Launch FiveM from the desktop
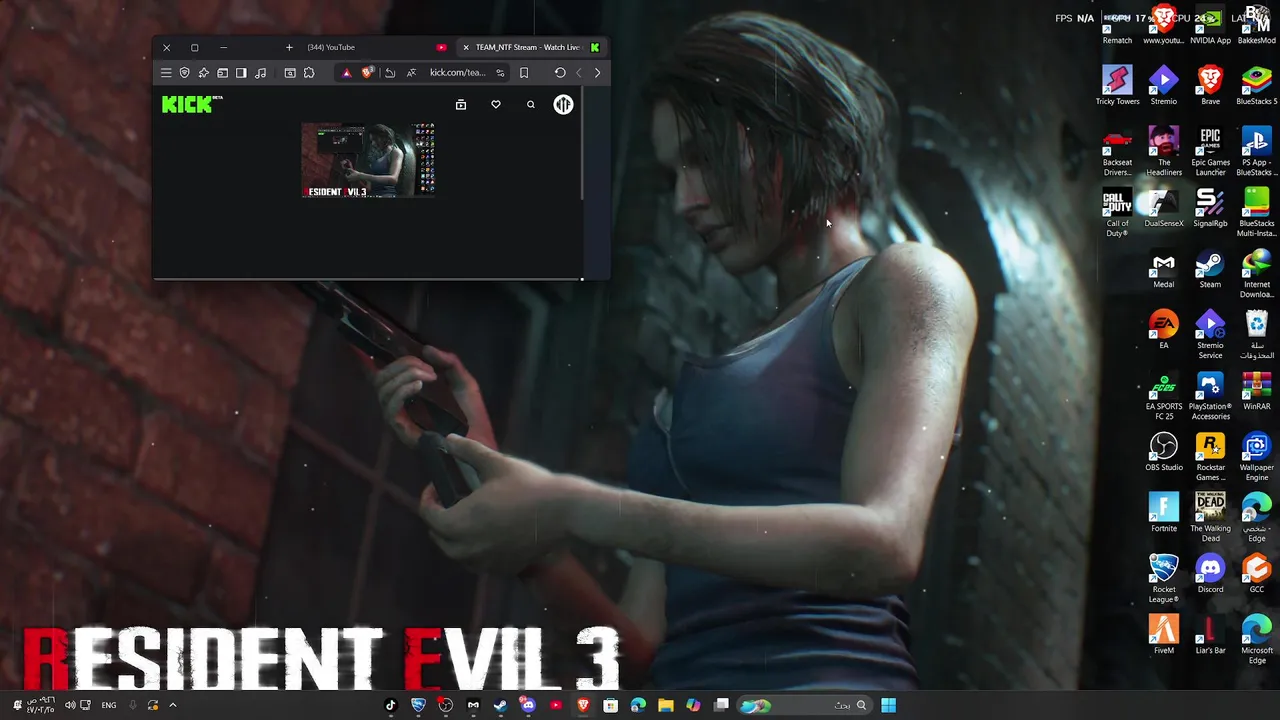 (1164, 636)
